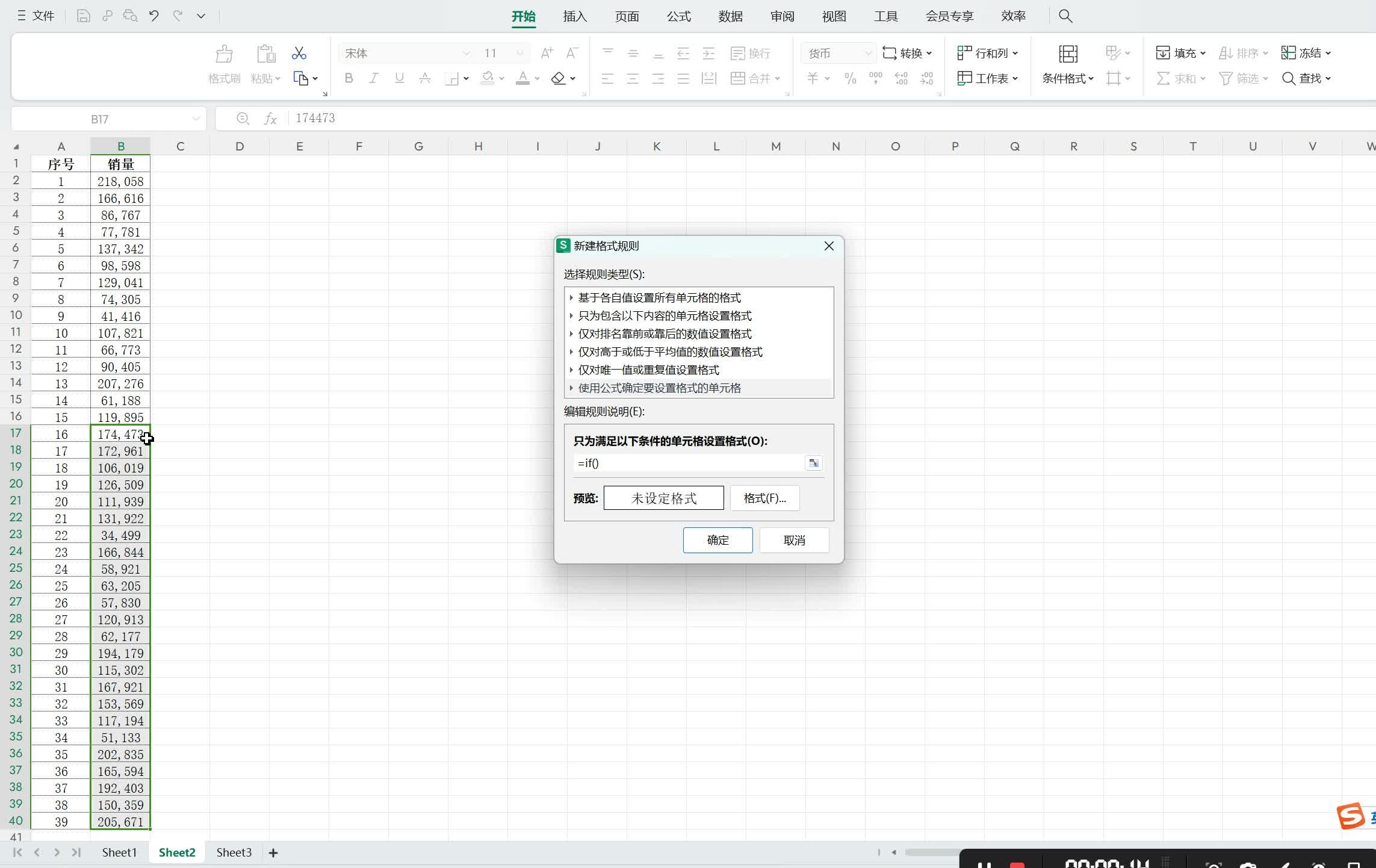Viewport: 1376px width, 868px height.
Task: Switch to the Data (数据) tab
Action: (730, 16)
